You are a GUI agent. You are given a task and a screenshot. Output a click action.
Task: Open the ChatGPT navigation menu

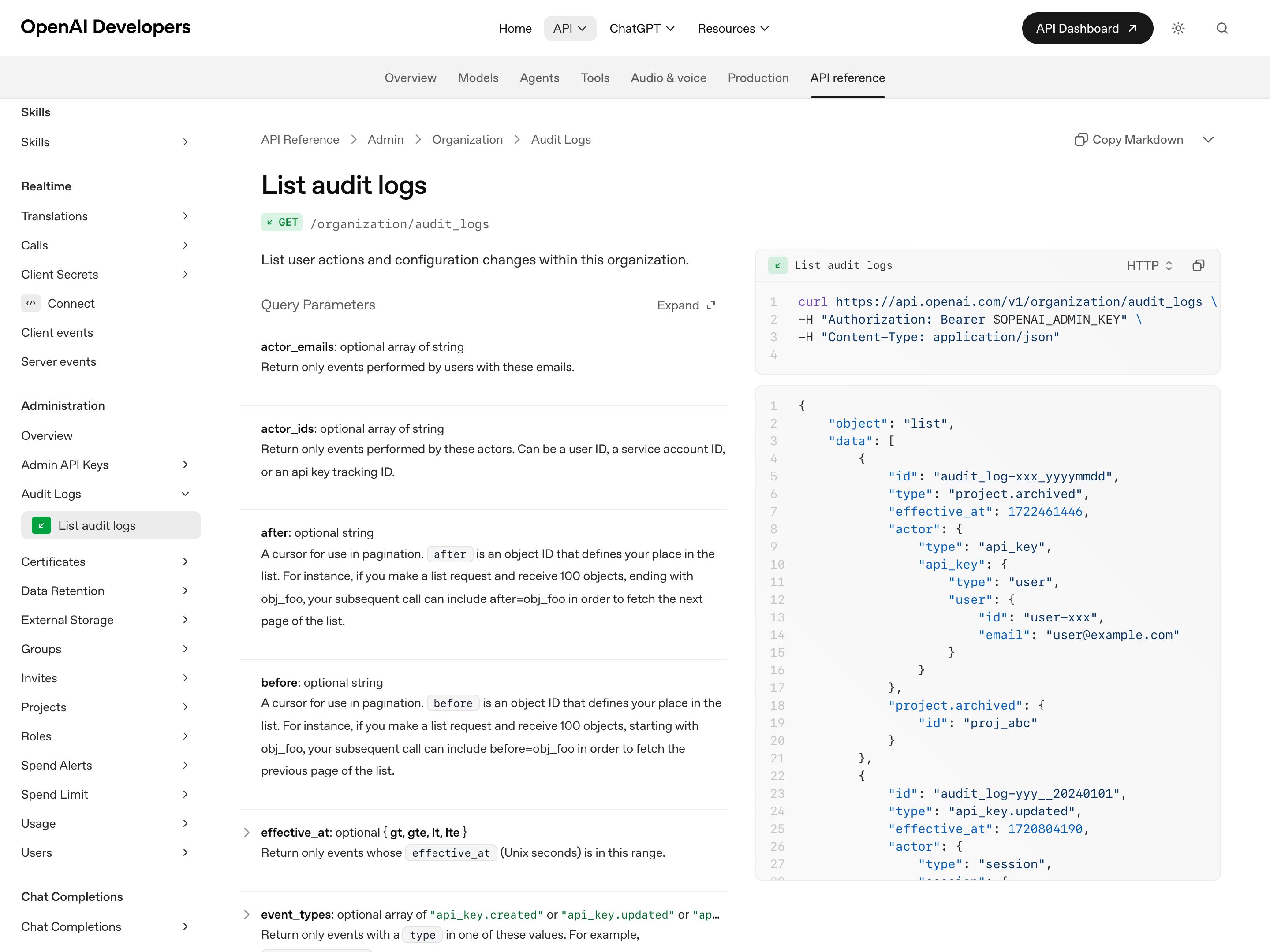(x=642, y=28)
